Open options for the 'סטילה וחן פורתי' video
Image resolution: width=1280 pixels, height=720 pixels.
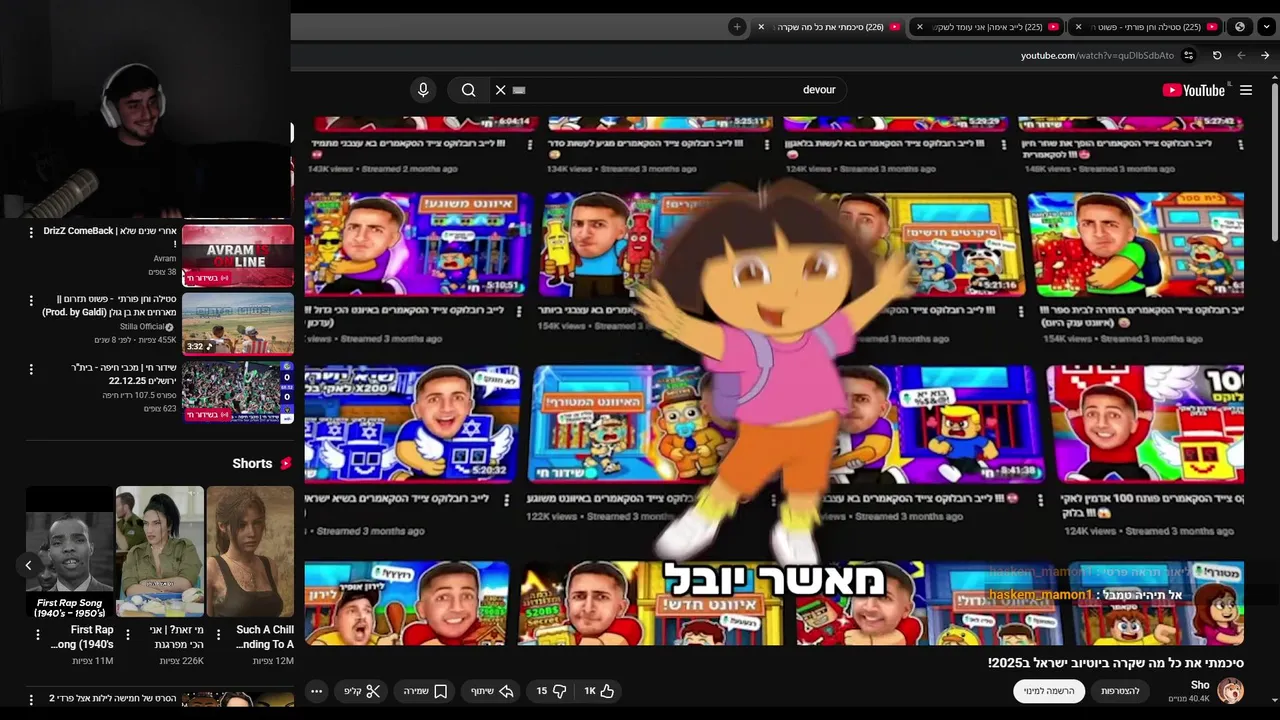tap(31, 300)
